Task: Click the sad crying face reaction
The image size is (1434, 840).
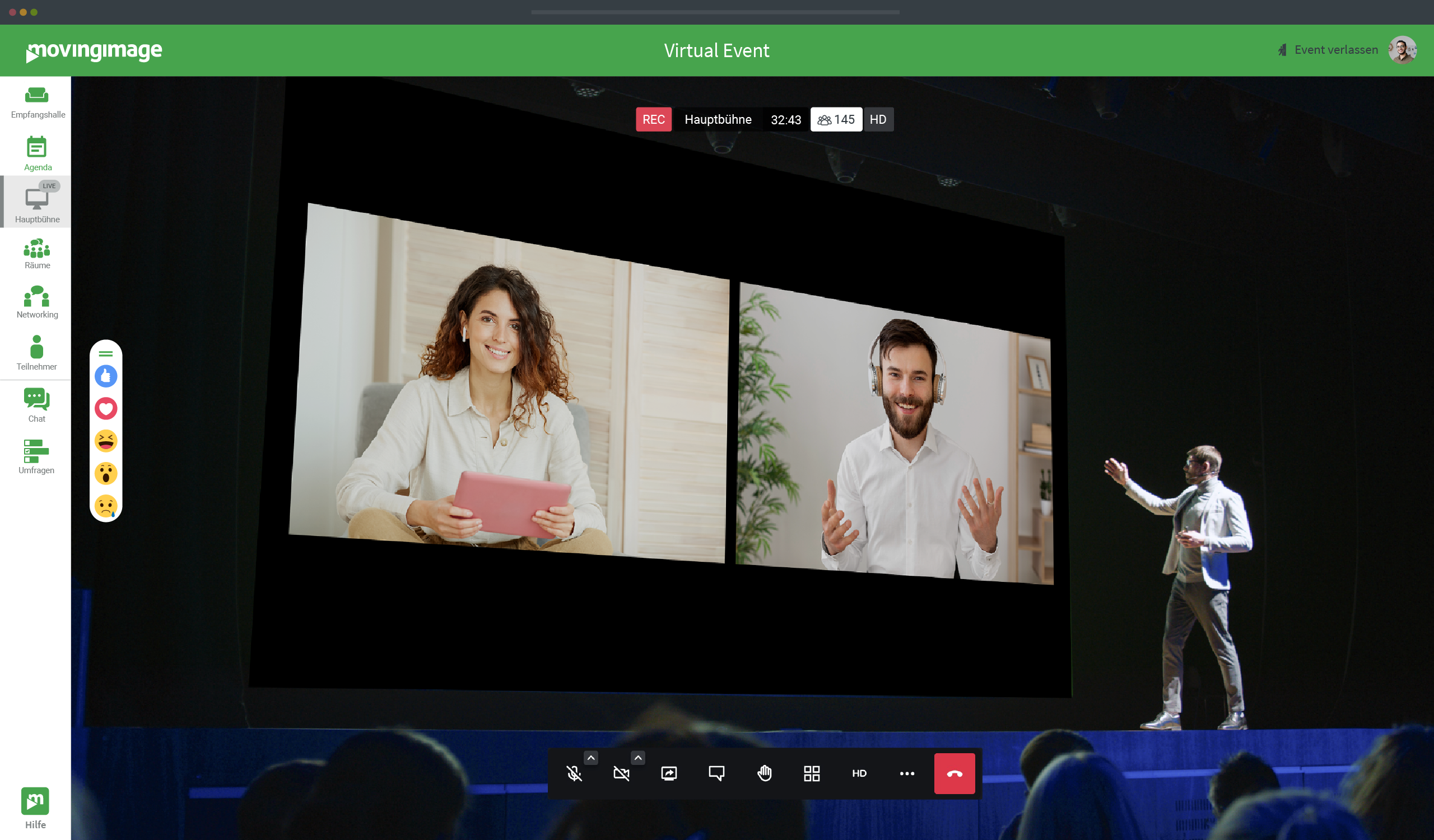Action: (106, 506)
